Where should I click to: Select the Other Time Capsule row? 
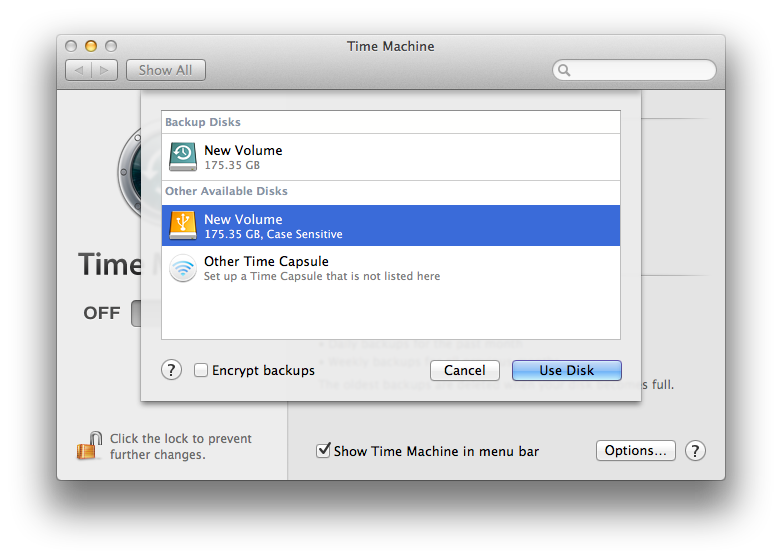click(391, 268)
